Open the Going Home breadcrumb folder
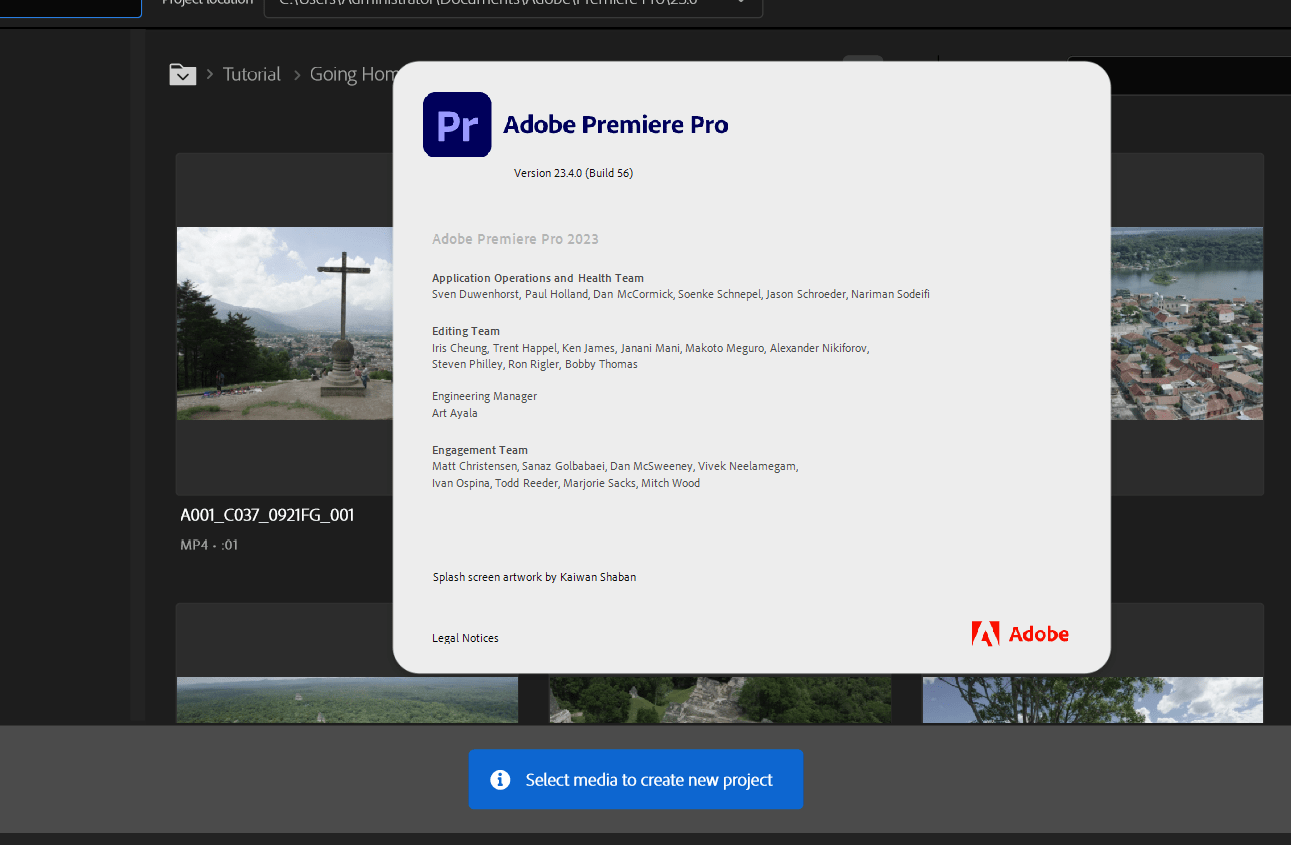This screenshot has height=845, width=1291. coord(354,74)
